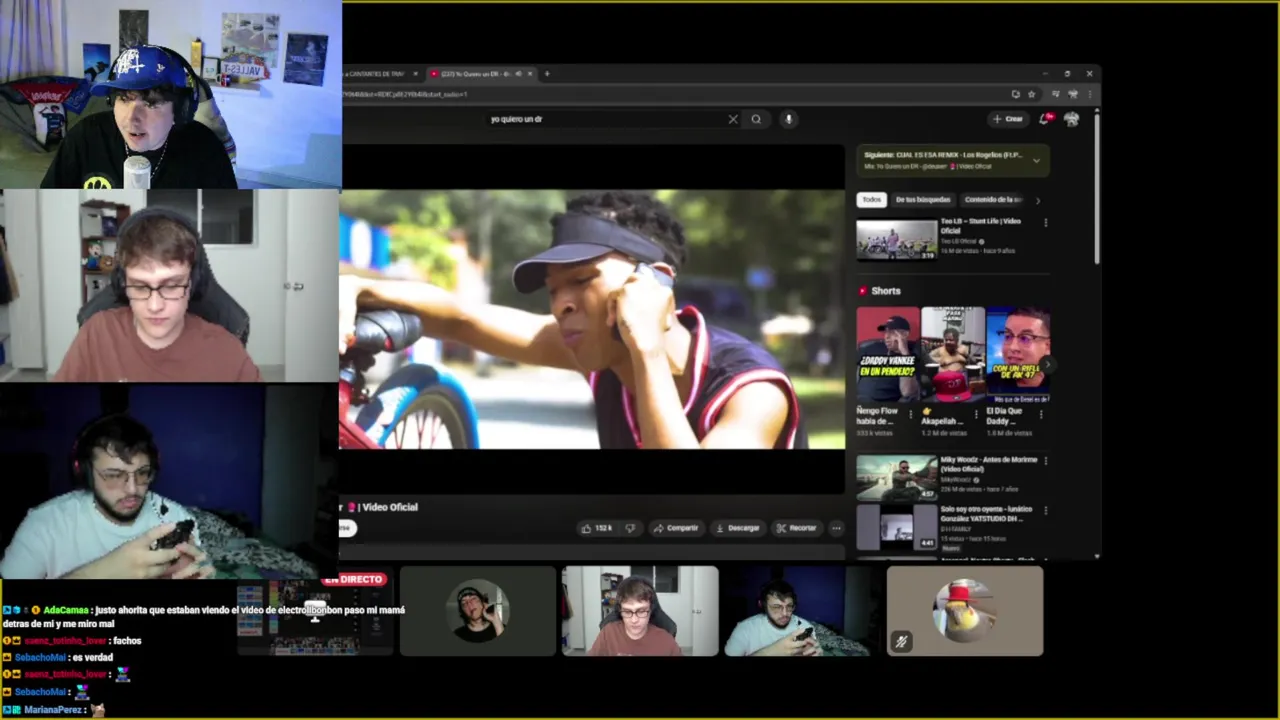The width and height of the screenshot is (1280, 720).
Task: Open options for Ñengo Flow short
Action: click(x=912, y=414)
